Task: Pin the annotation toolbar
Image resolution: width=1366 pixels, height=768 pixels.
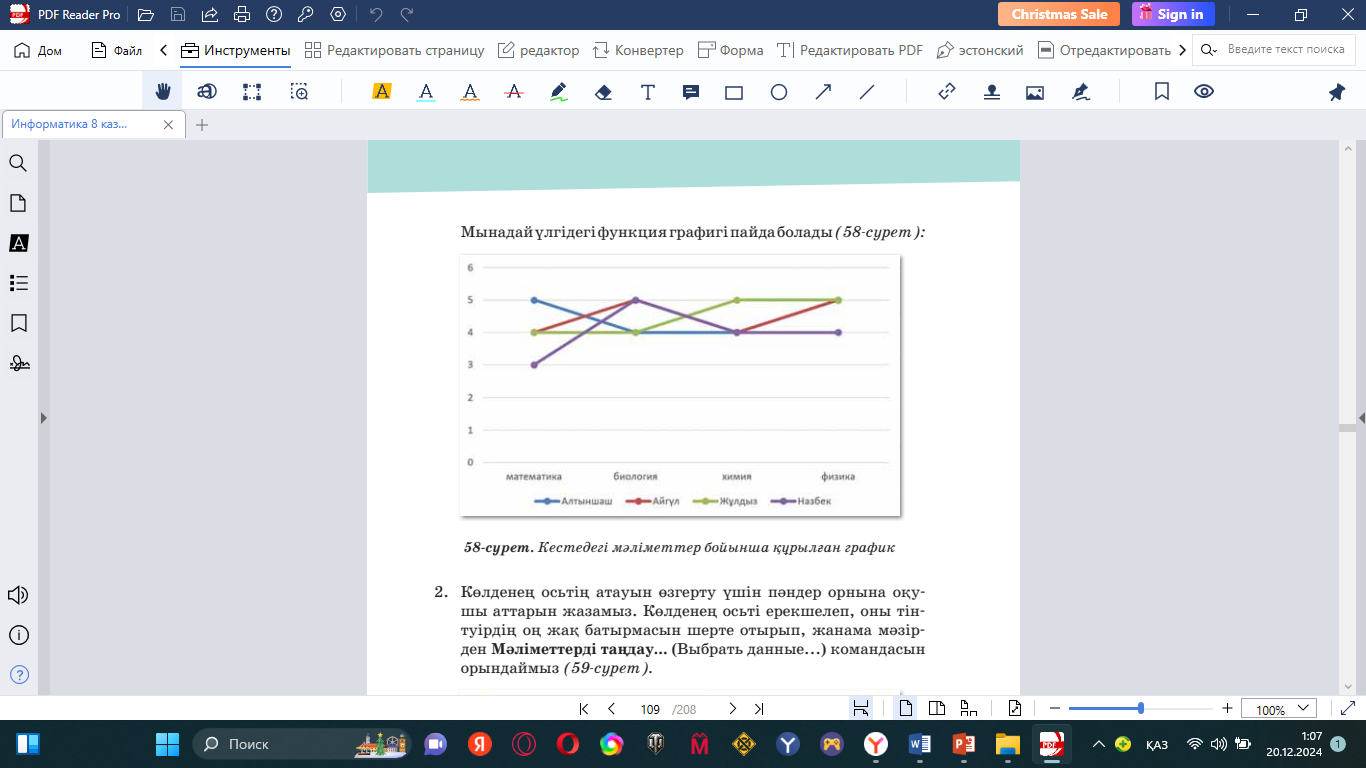Action: tap(1336, 92)
